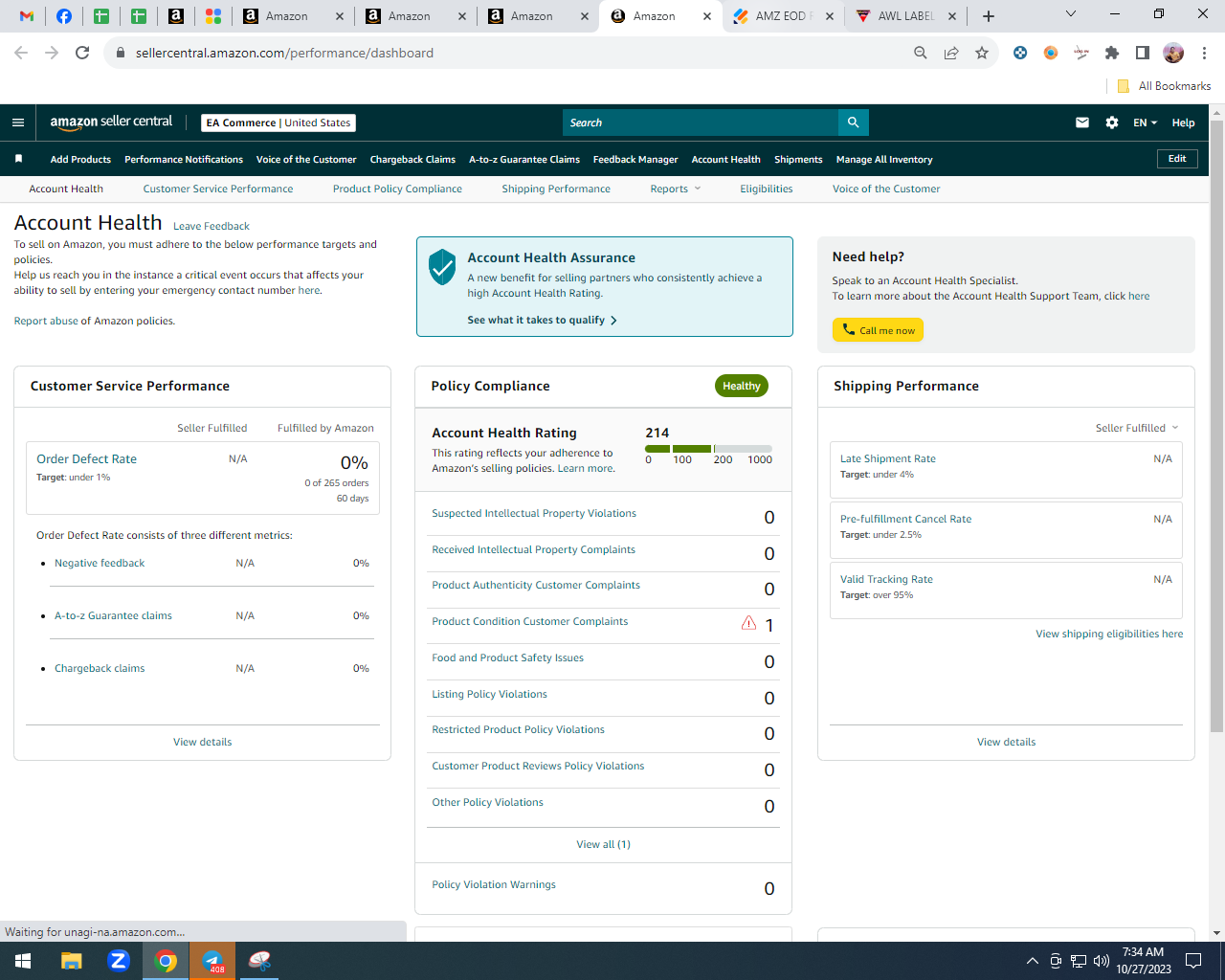Viewport: 1225px width, 980px height.
Task: Click the product condition warning triangle icon
Action: pos(748,623)
